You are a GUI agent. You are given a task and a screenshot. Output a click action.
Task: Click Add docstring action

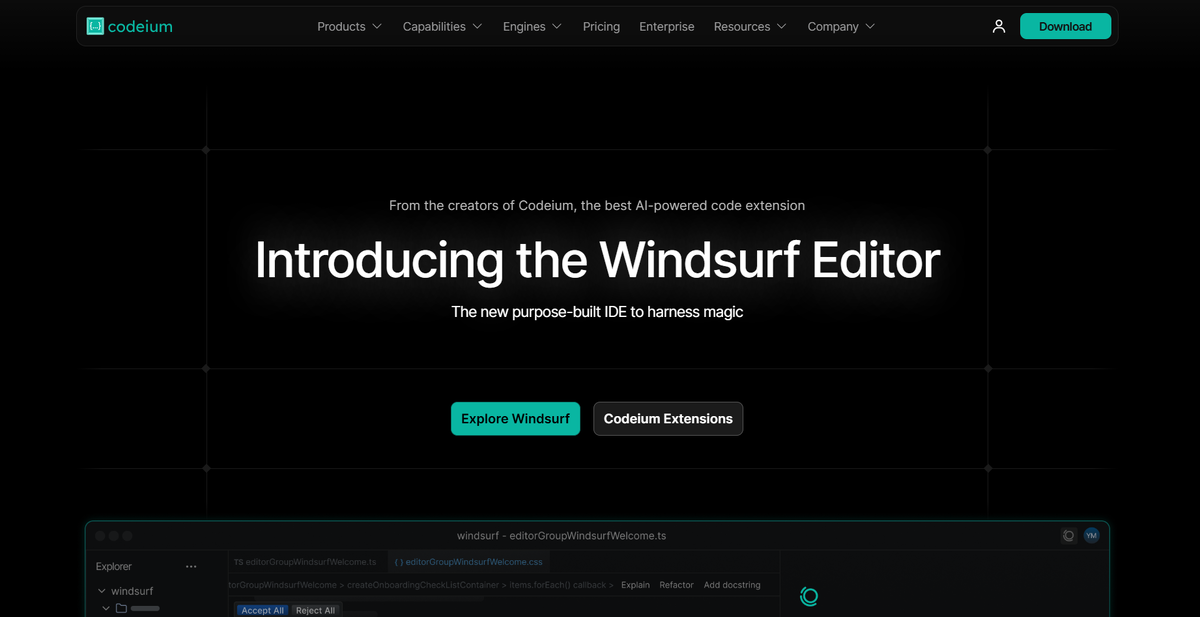[x=732, y=585]
